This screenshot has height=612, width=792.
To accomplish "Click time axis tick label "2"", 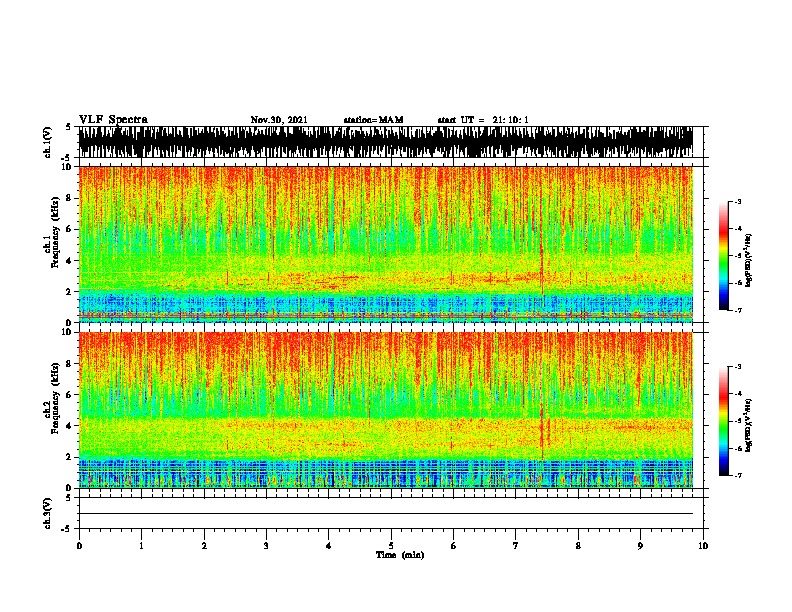I will tap(204, 546).
